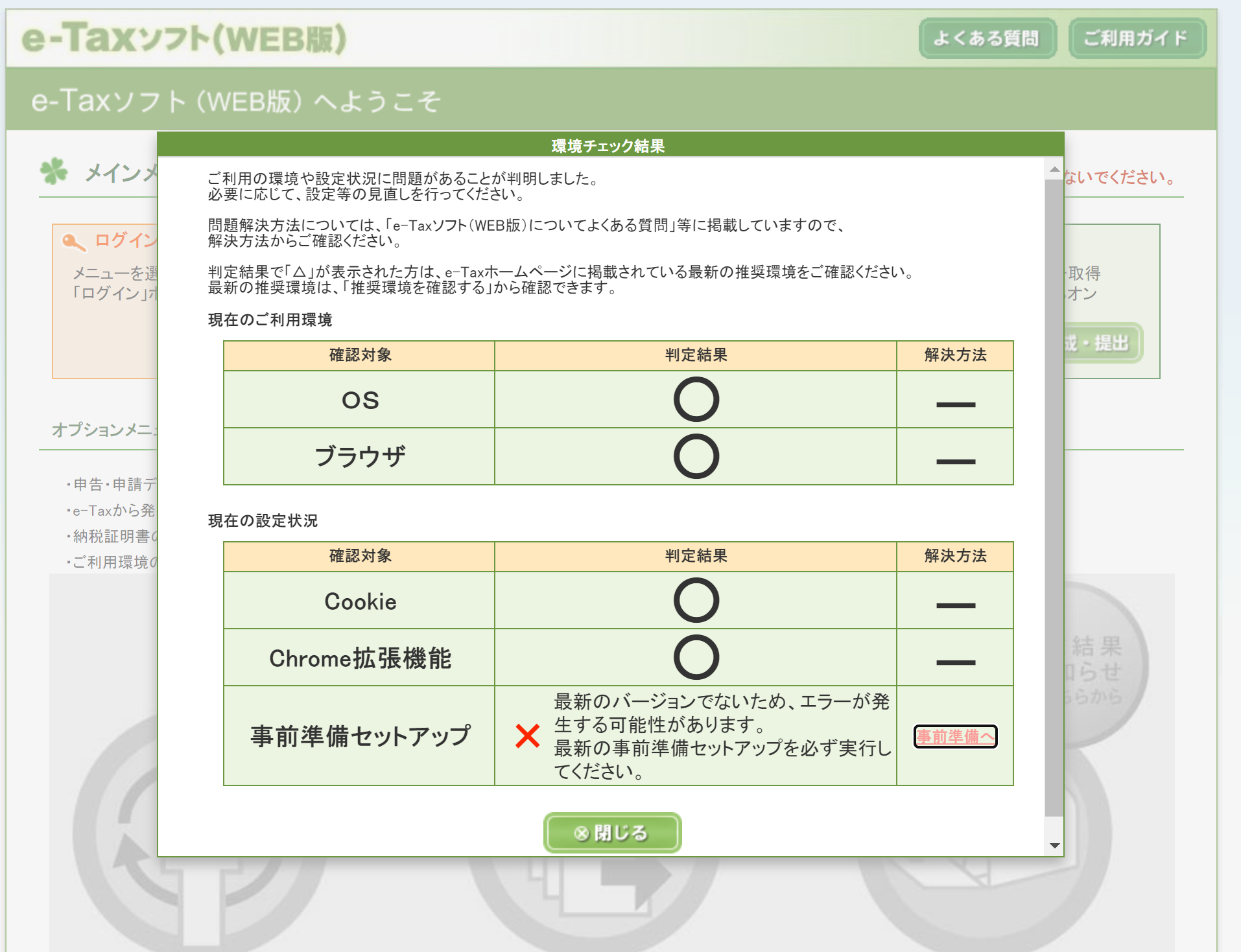Click the 現在の設定状況 heading
Image resolution: width=1241 pixels, height=952 pixels.
[263, 521]
